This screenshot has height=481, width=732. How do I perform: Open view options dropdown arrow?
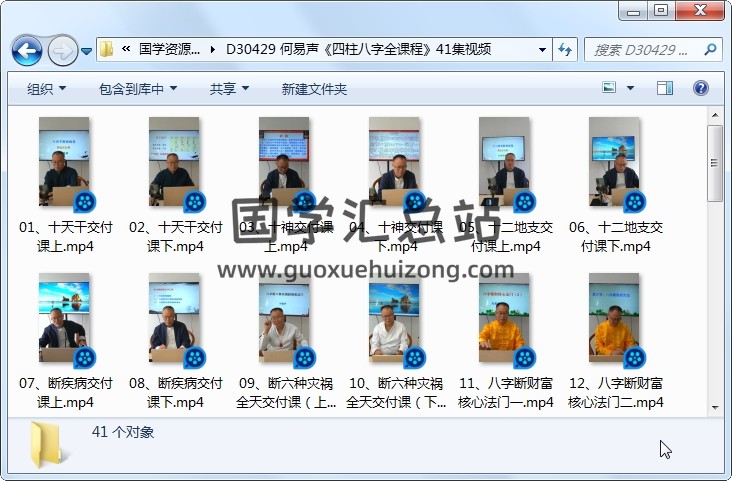point(630,88)
